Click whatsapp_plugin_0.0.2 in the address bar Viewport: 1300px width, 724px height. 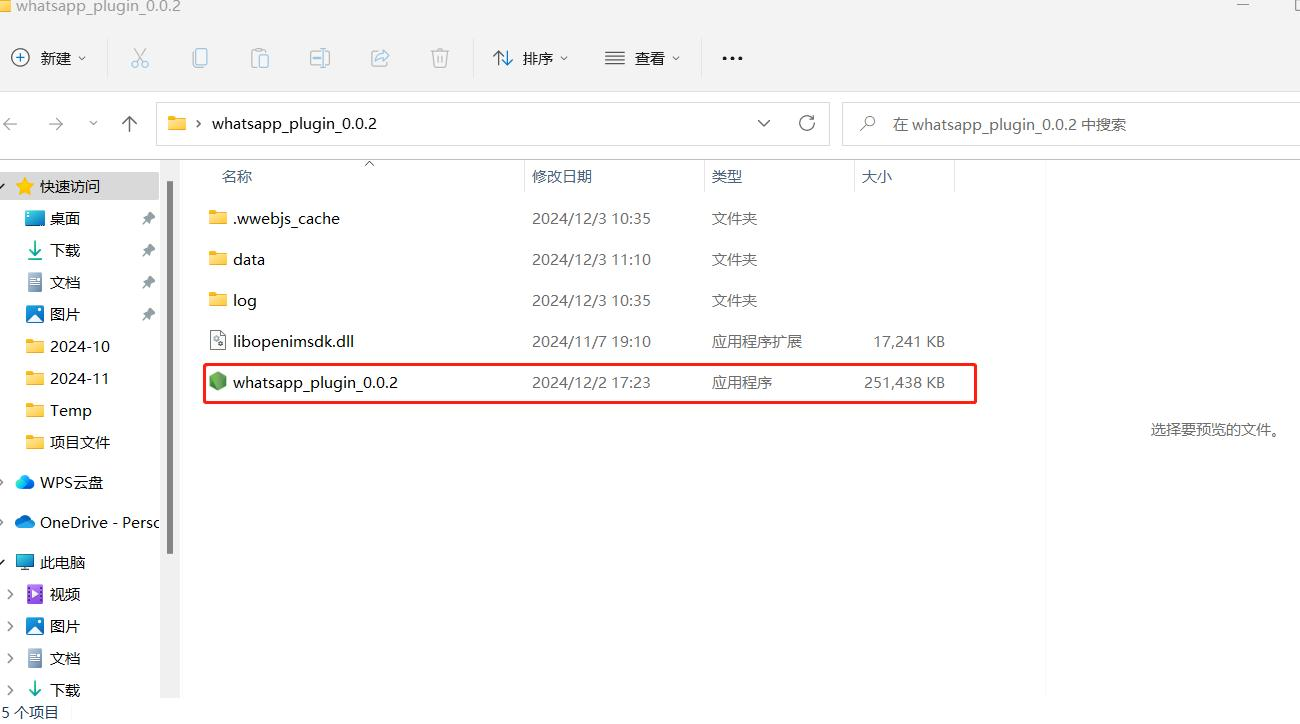294,124
